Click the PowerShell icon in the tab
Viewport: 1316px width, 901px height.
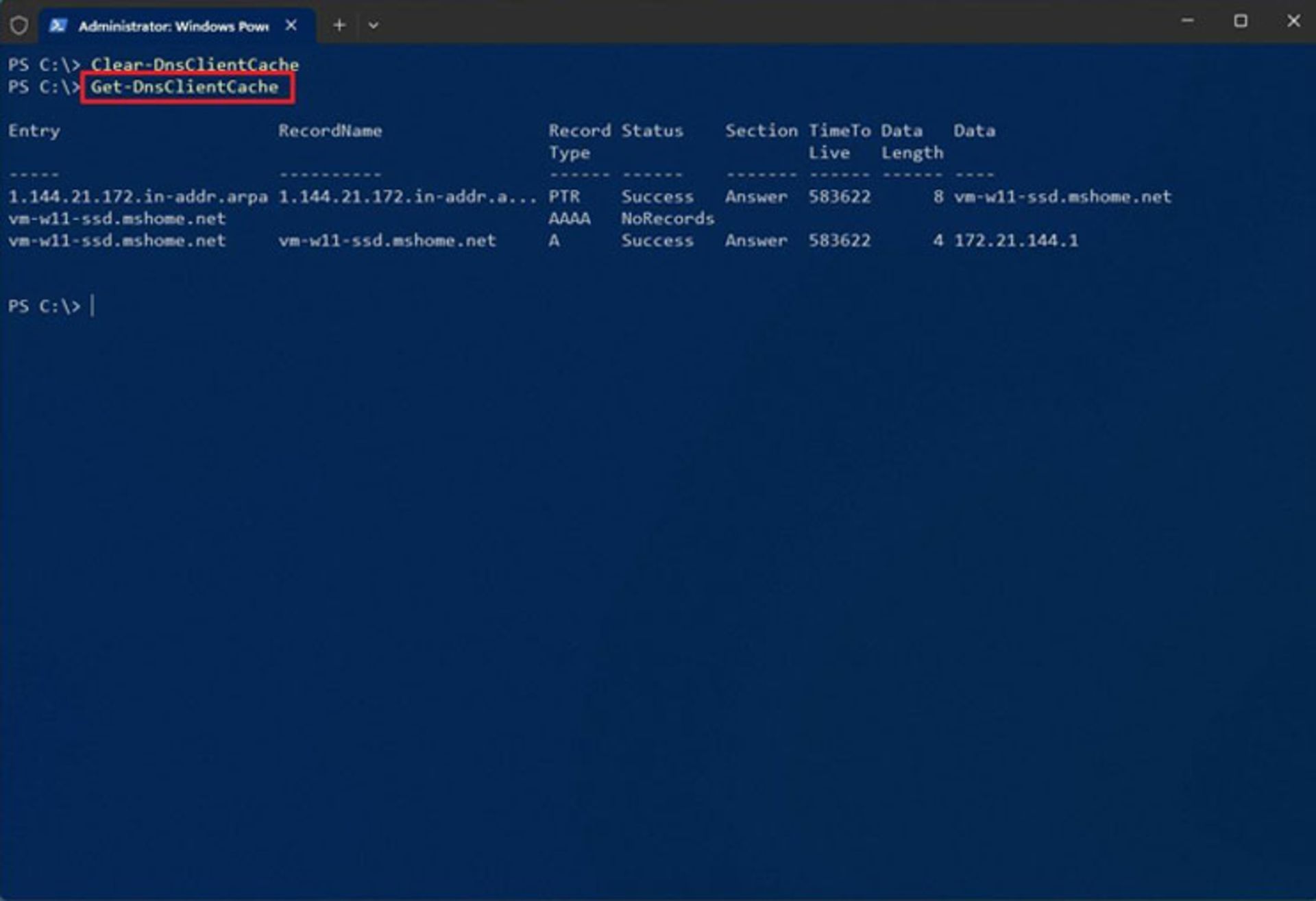pos(58,25)
